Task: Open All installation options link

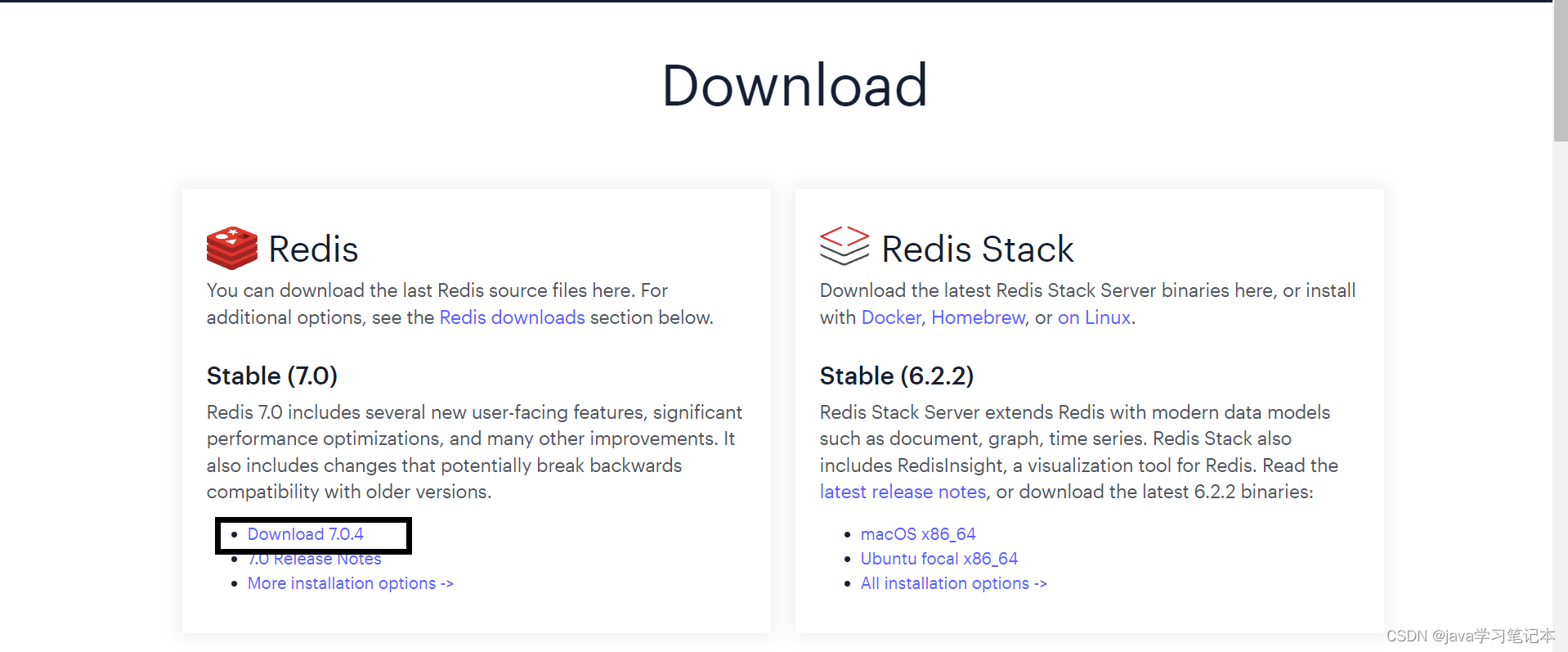Action: (x=953, y=583)
